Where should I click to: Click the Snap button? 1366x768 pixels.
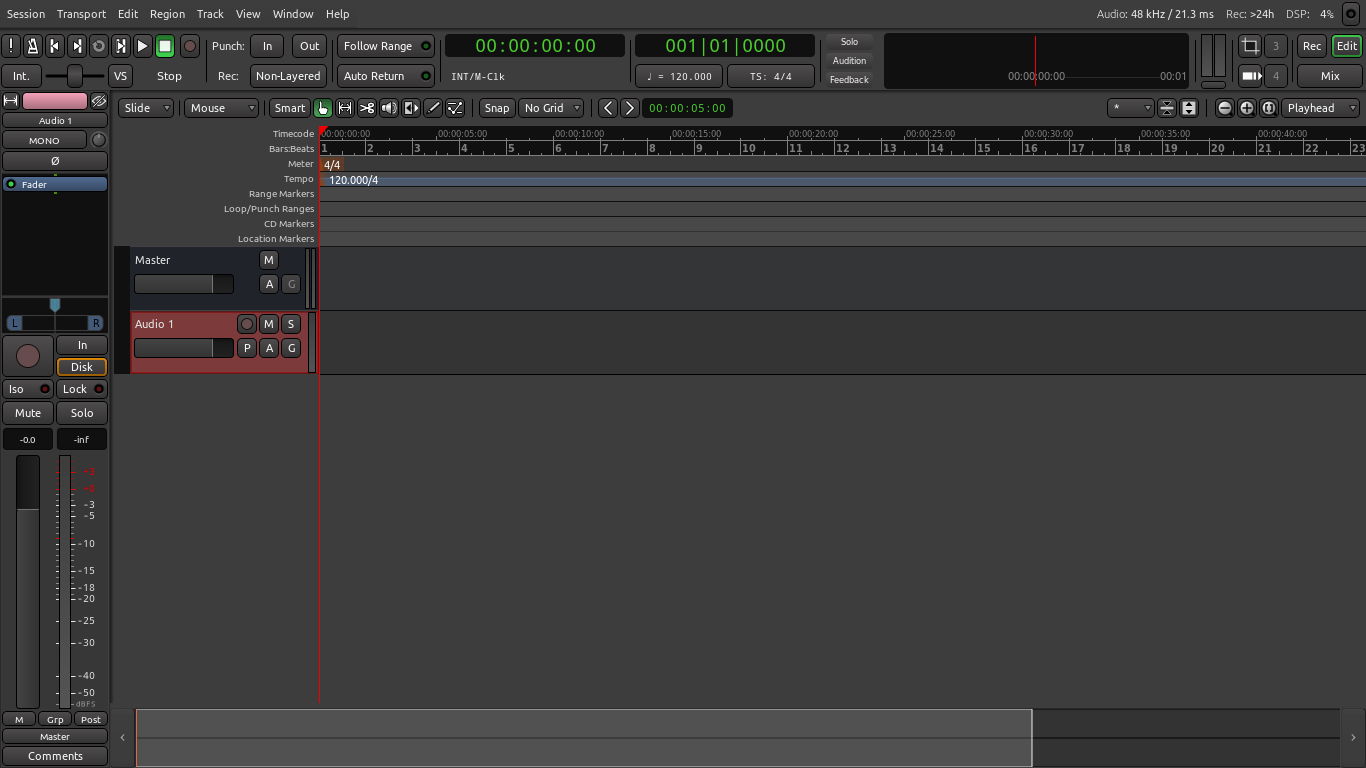click(x=496, y=108)
